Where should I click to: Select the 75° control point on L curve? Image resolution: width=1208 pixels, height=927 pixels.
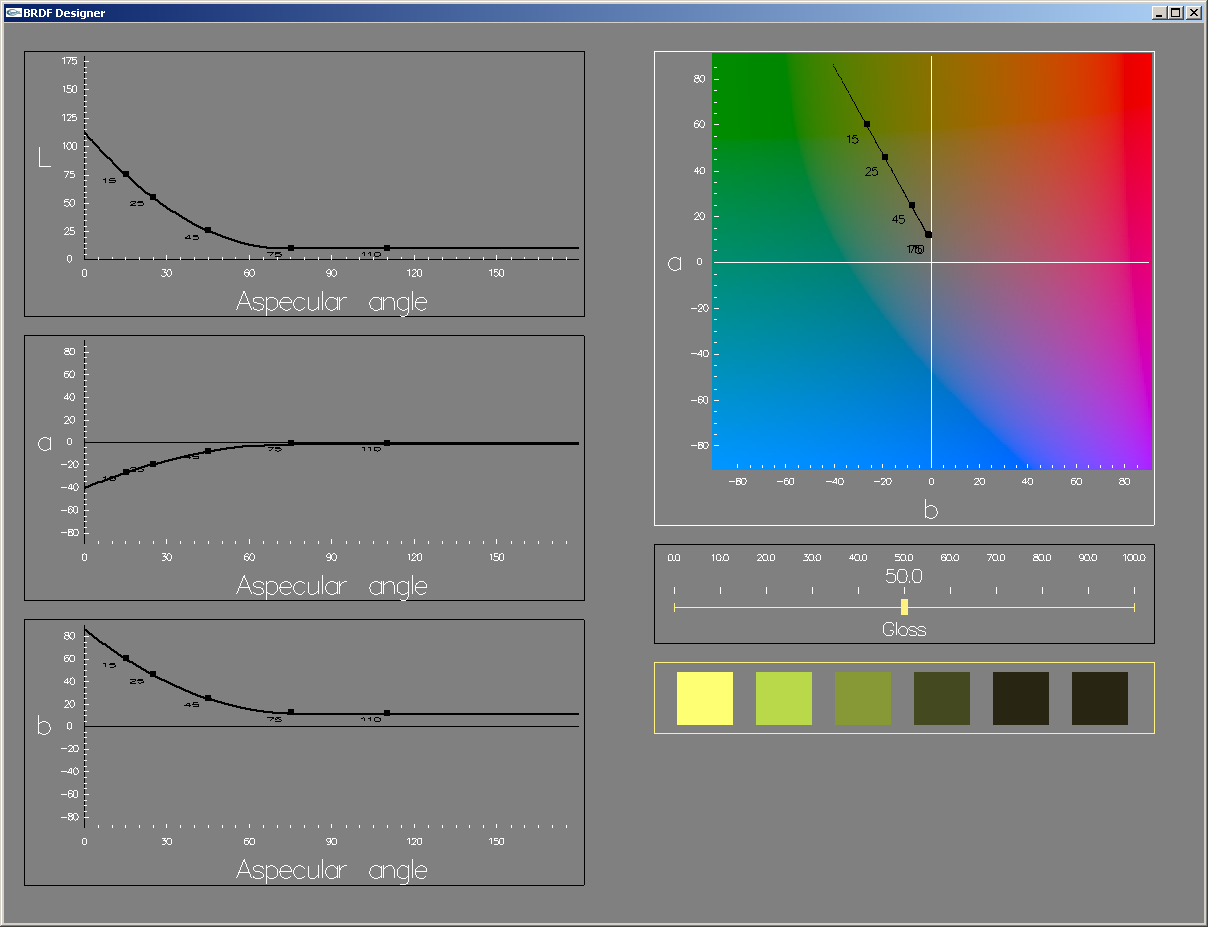[x=291, y=247]
